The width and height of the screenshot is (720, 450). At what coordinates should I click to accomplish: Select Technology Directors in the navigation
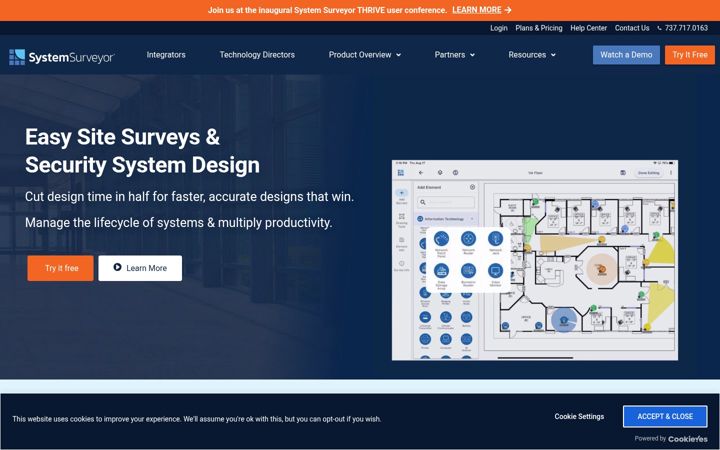pos(257,55)
